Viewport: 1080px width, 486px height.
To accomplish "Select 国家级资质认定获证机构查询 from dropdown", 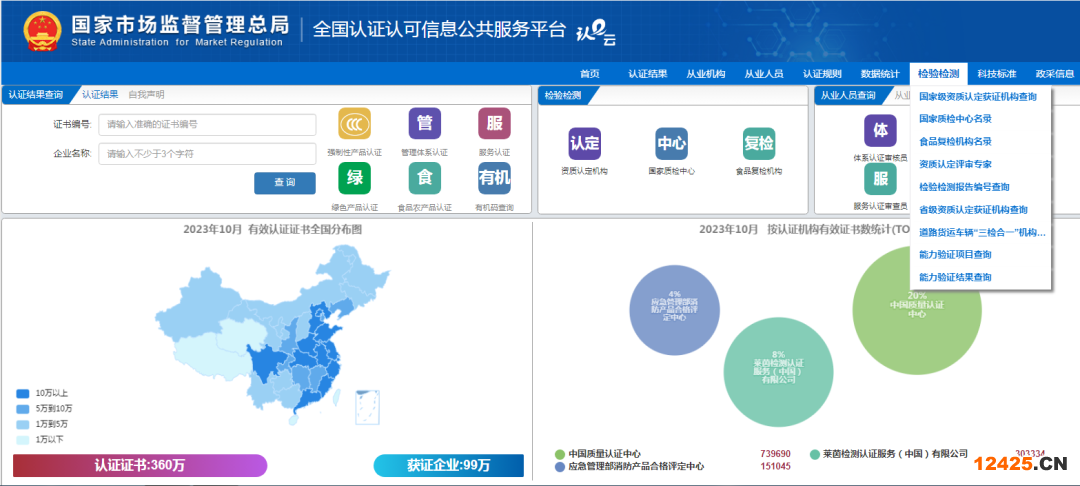I will point(978,97).
